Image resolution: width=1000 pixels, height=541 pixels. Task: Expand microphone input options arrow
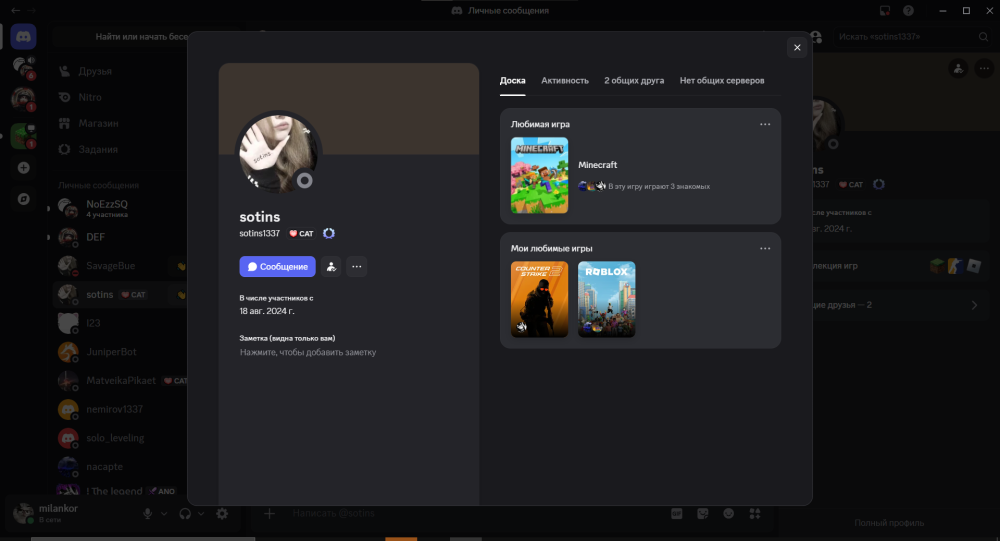point(164,514)
